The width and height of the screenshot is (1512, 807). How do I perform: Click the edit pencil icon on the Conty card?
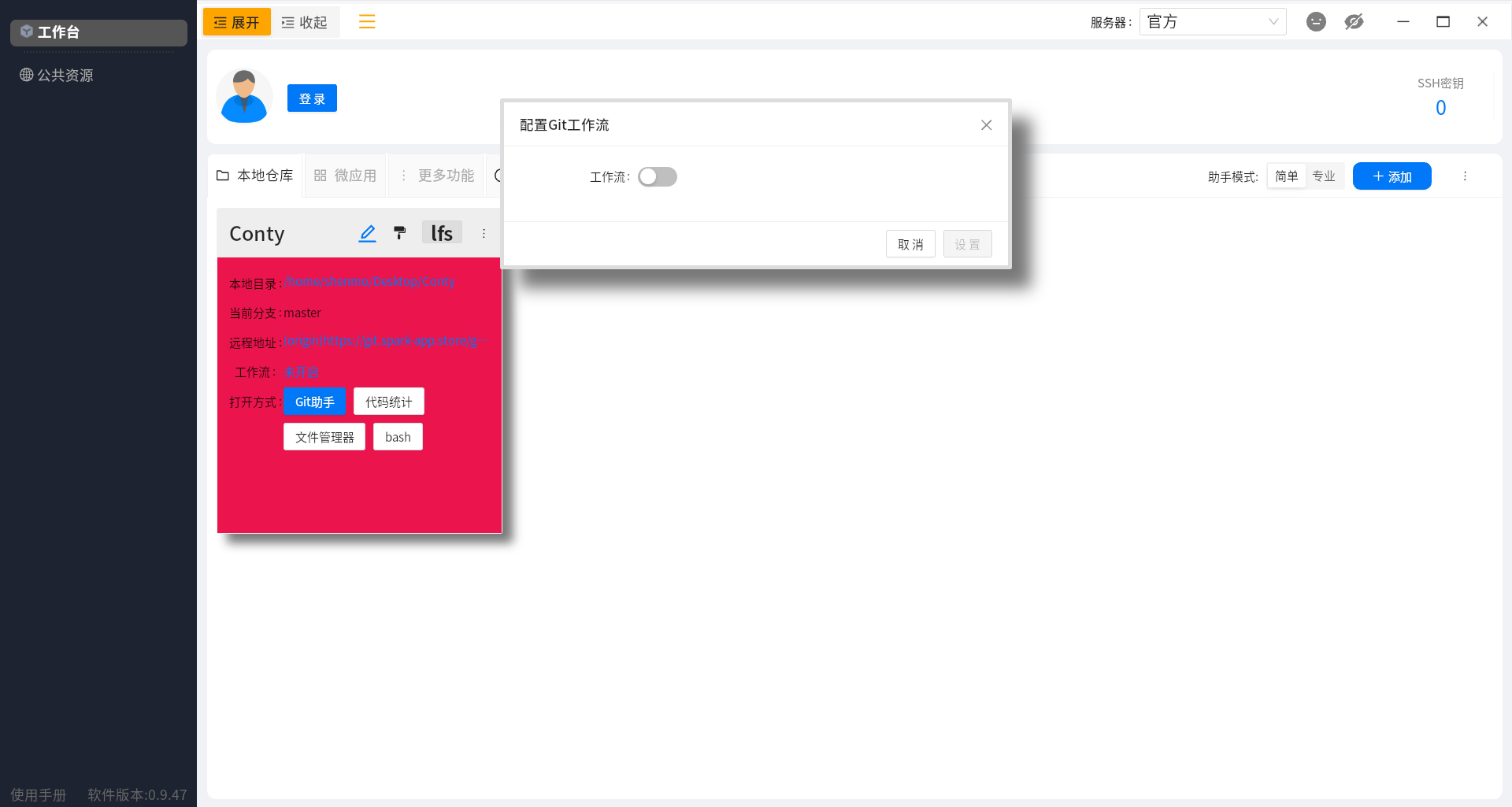coord(368,233)
